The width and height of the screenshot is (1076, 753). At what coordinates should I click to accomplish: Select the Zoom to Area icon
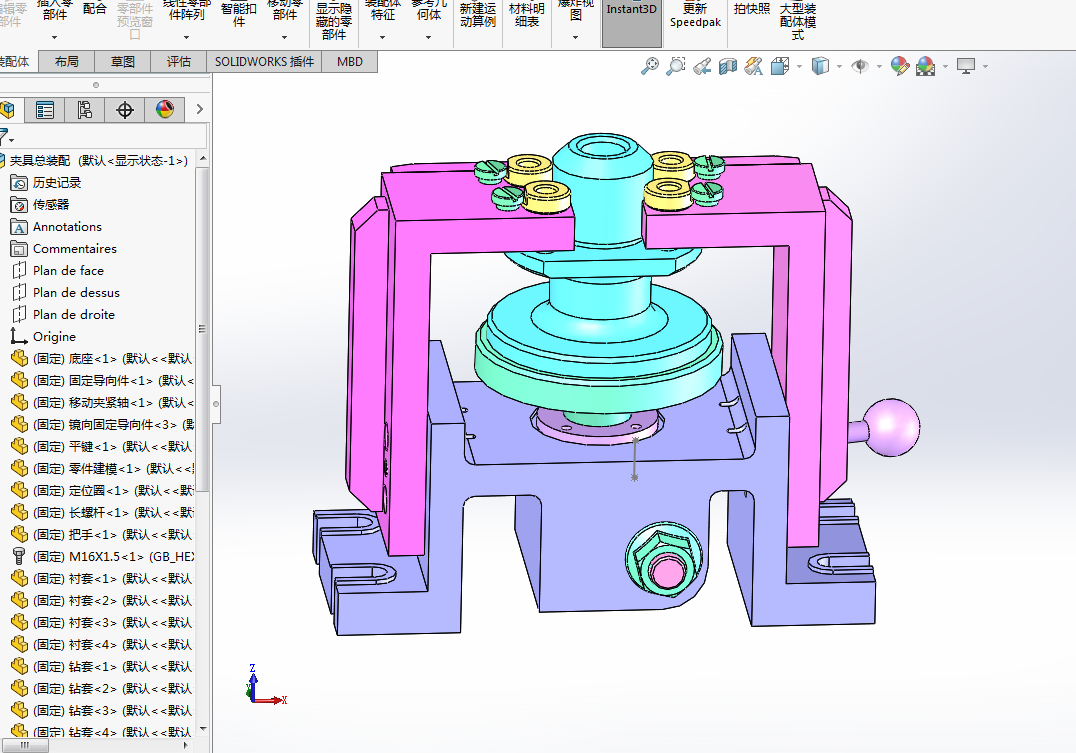coord(675,66)
